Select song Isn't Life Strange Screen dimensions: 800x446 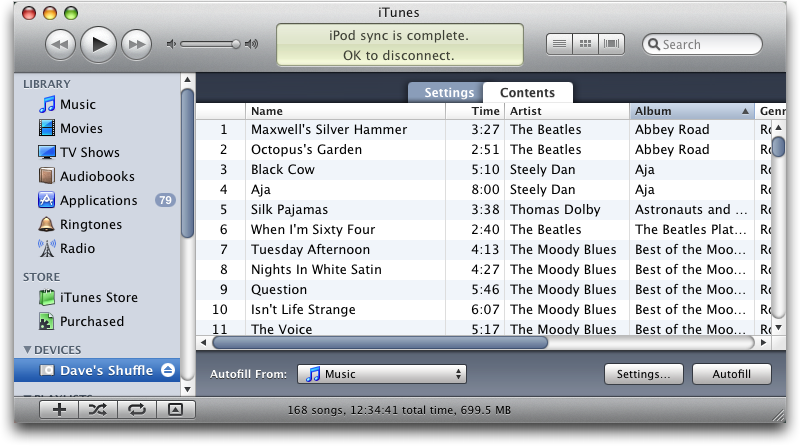pos(303,309)
